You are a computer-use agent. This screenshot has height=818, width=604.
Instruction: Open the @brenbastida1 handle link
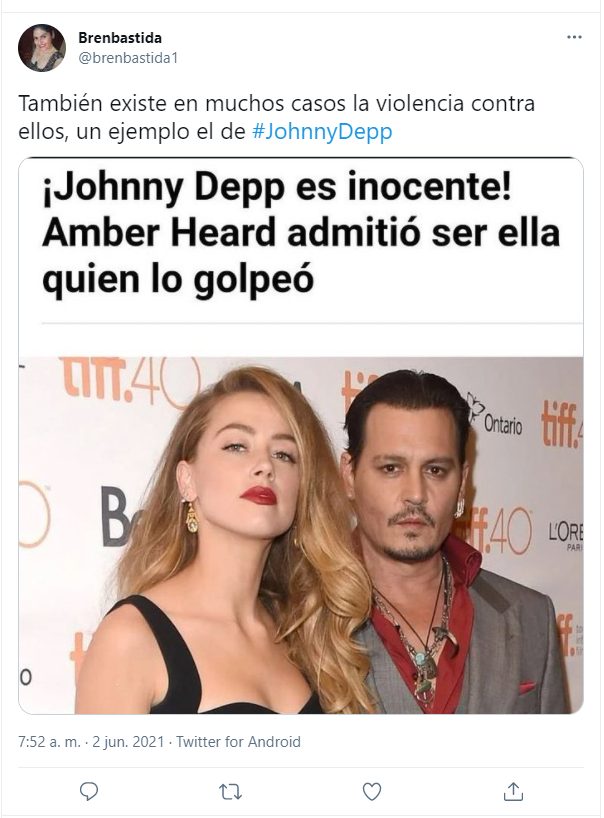[x=128, y=58]
